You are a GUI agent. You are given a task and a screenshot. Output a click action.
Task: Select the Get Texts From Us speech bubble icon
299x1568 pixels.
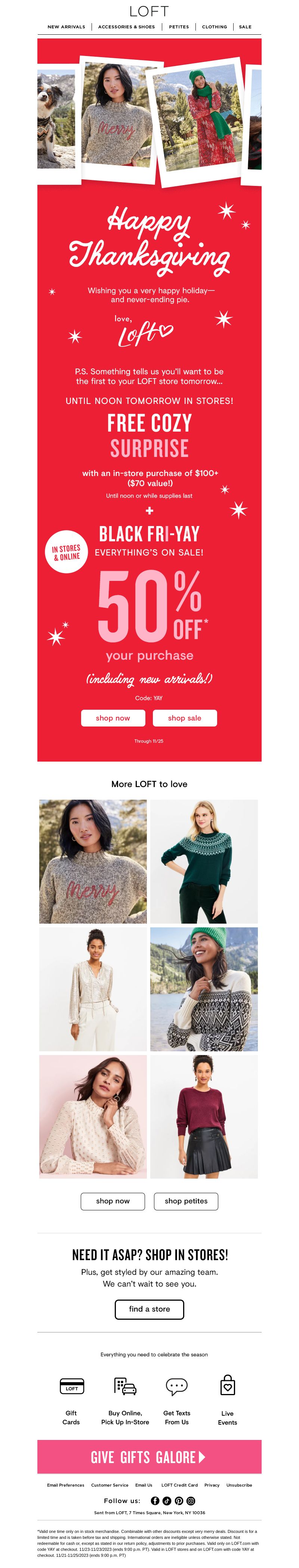[x=177, y=1387]
